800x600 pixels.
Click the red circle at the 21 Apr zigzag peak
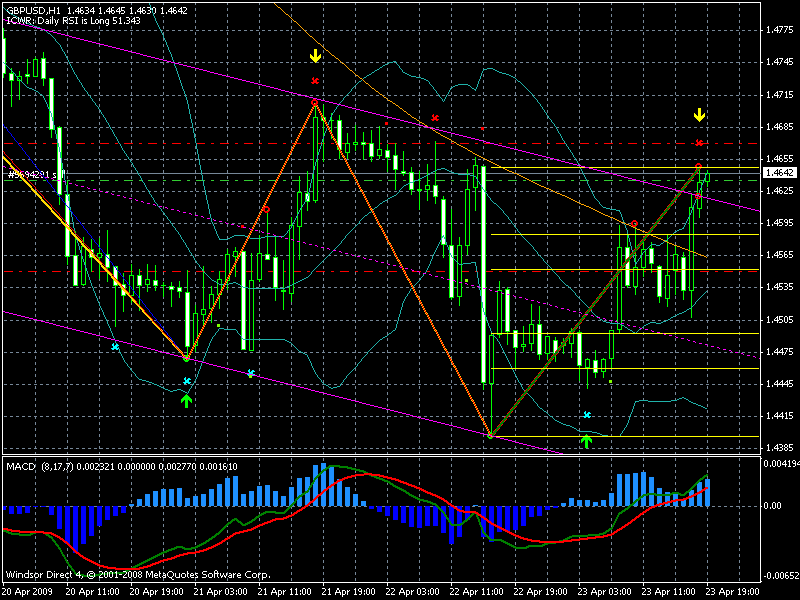click(315, 103)
